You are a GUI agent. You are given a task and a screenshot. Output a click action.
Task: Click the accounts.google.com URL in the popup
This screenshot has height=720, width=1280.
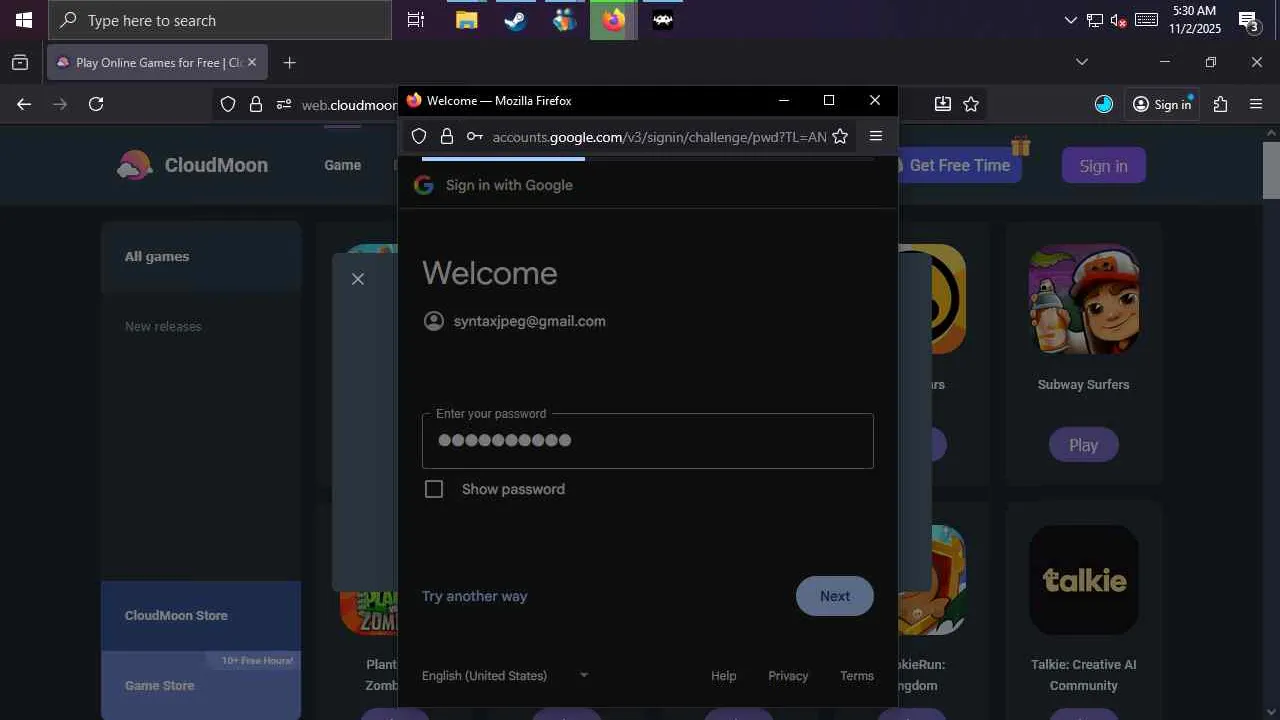(x=659, y=137)
